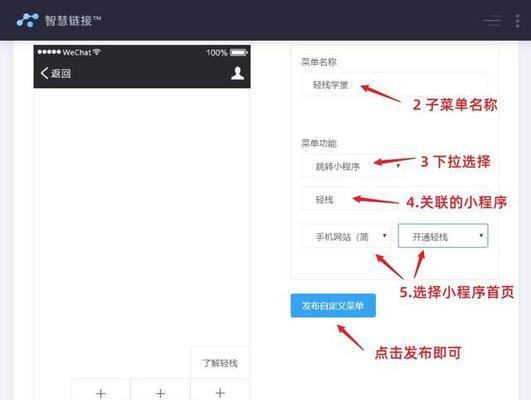Click the 智慧链接 logo icon
531x400 pixels.
click(x=27, y=20)
